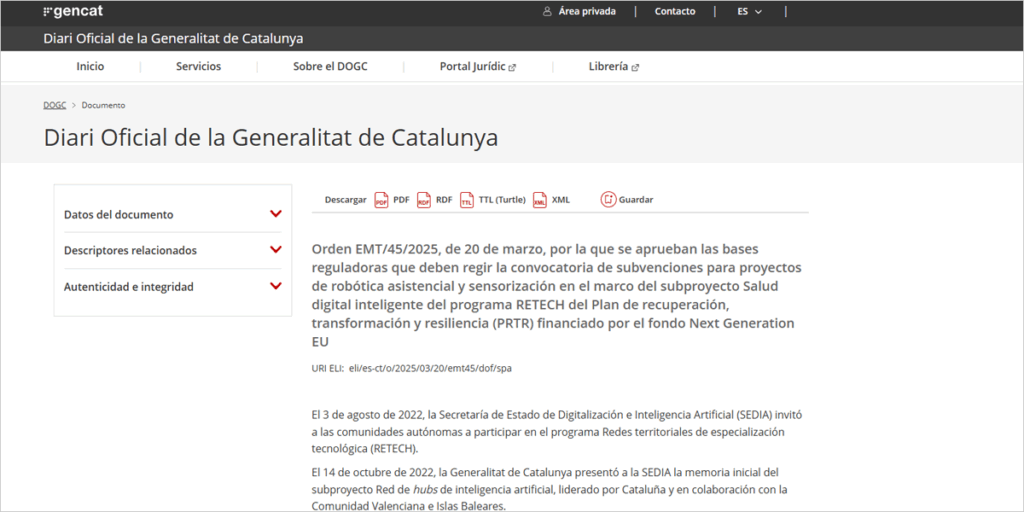Go to the Inicio menu item
This screenshot has width=1024, height=512.
(90, 67)
